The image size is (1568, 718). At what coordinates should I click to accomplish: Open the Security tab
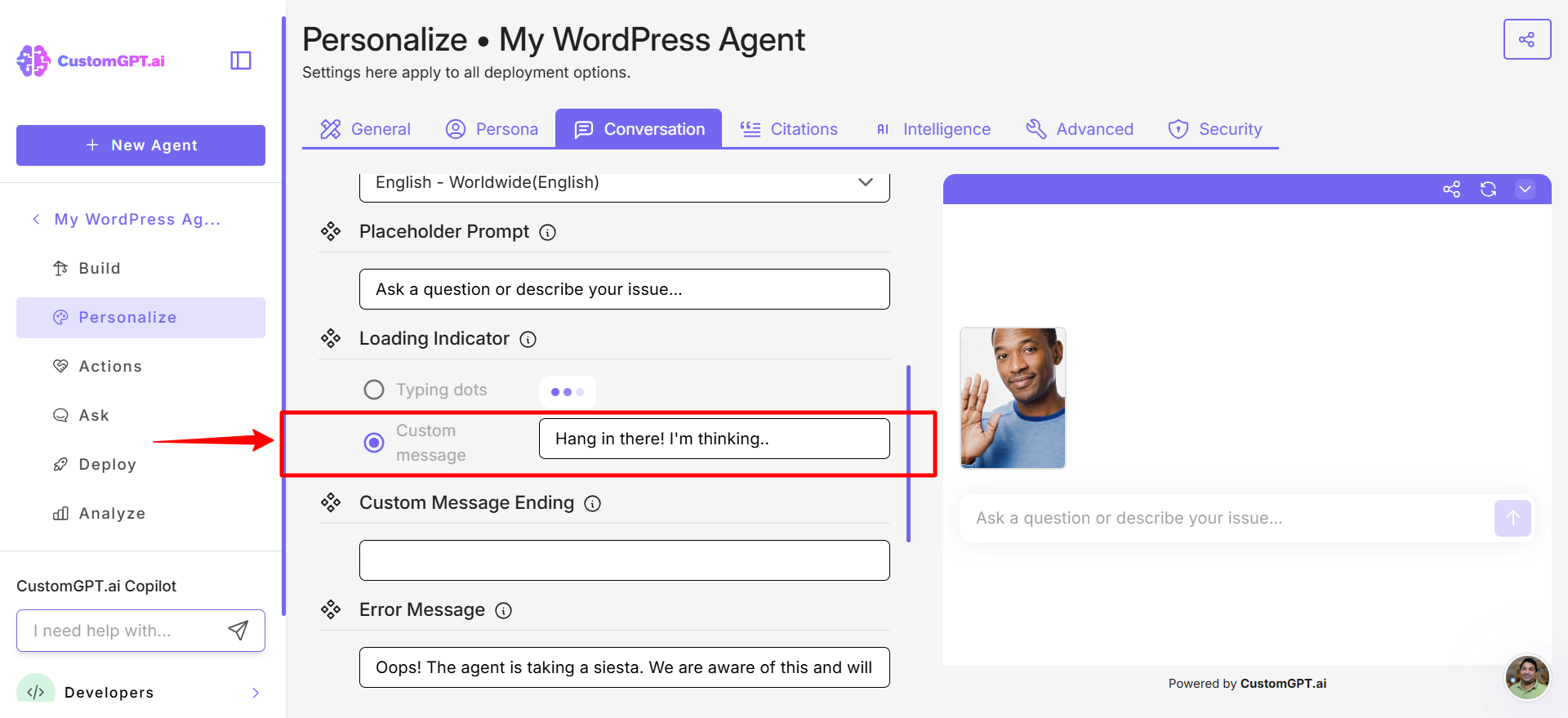(1215, 129)
